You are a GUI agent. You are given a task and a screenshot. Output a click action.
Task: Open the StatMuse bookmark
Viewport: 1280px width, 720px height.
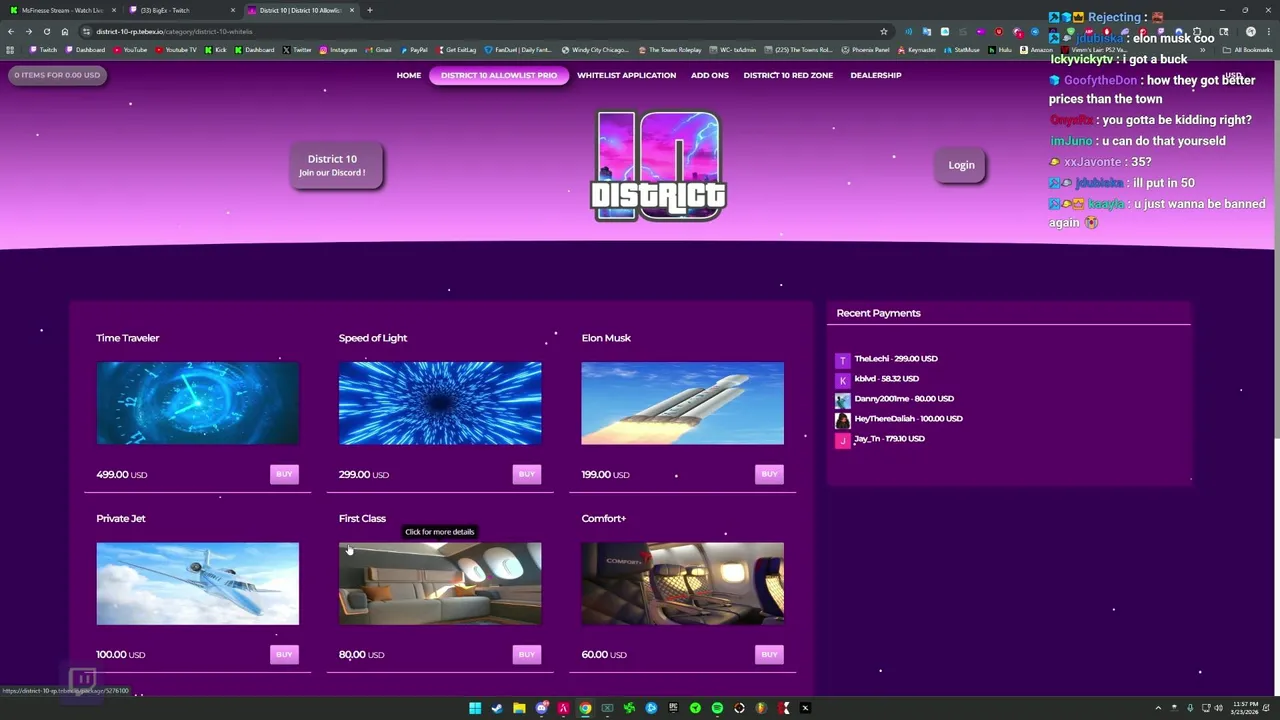tap(962, 49)
